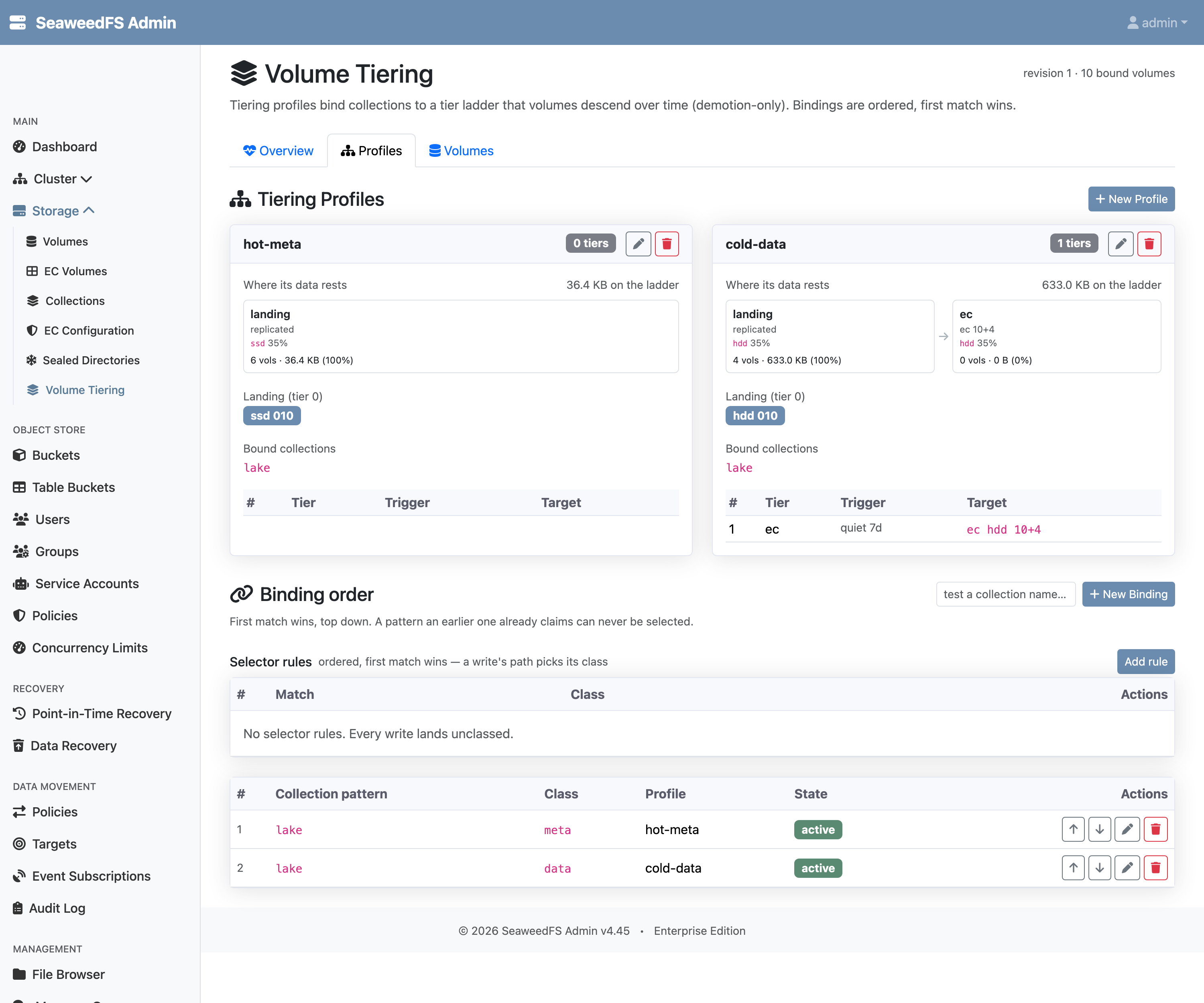
Task: Click the meta class cell
Action: (557, 830)
